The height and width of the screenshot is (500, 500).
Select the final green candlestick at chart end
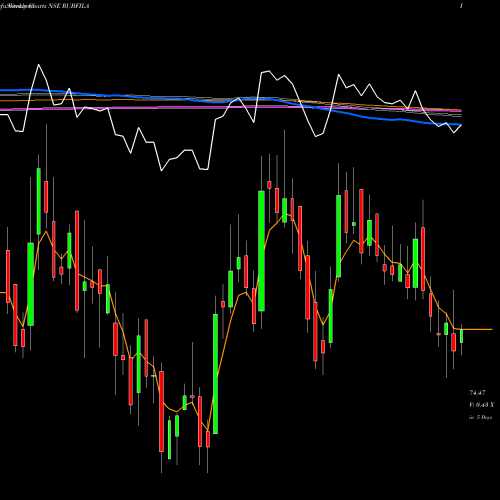[x=462, y=336]
